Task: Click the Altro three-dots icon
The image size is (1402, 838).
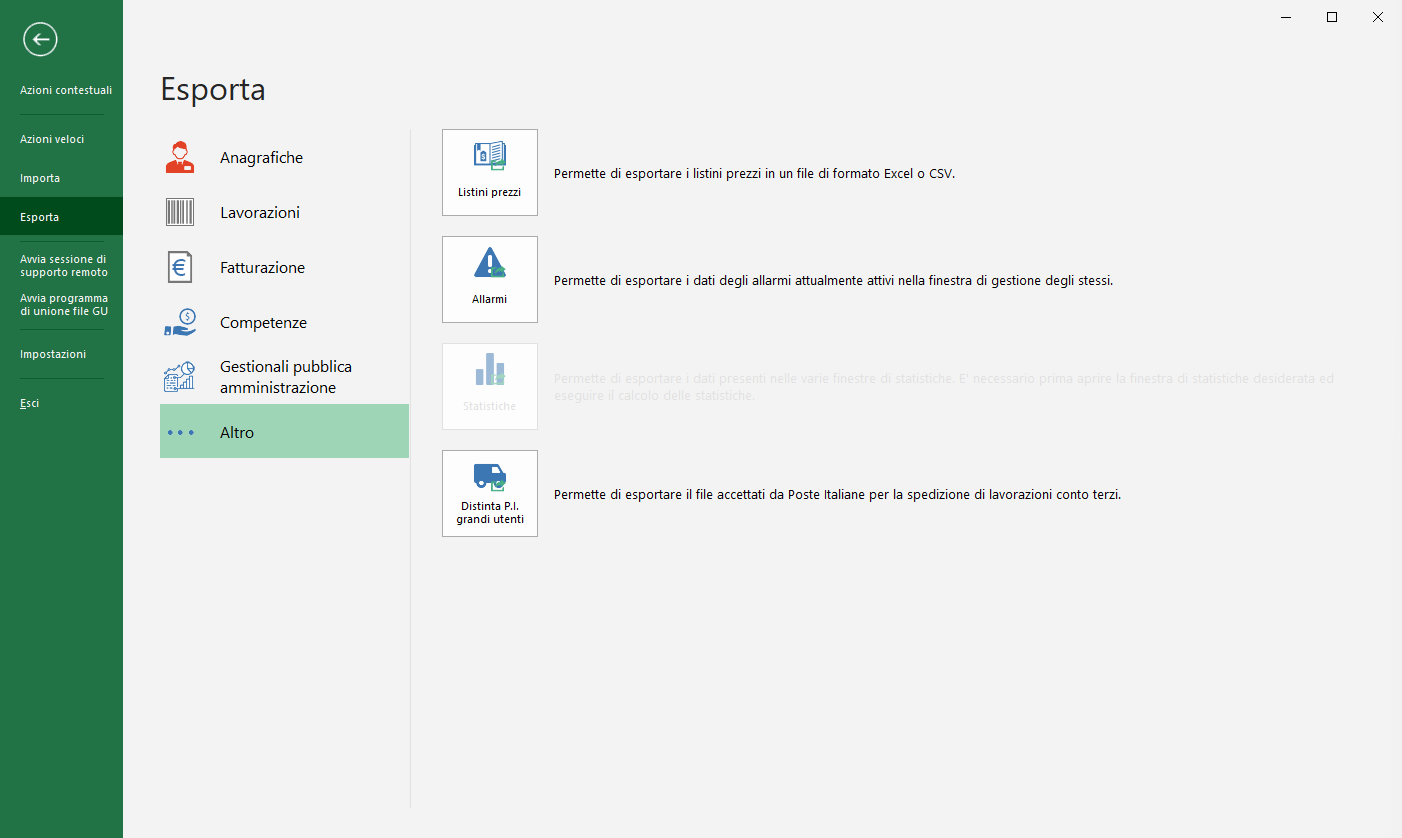Action: [x=181, y=433]
